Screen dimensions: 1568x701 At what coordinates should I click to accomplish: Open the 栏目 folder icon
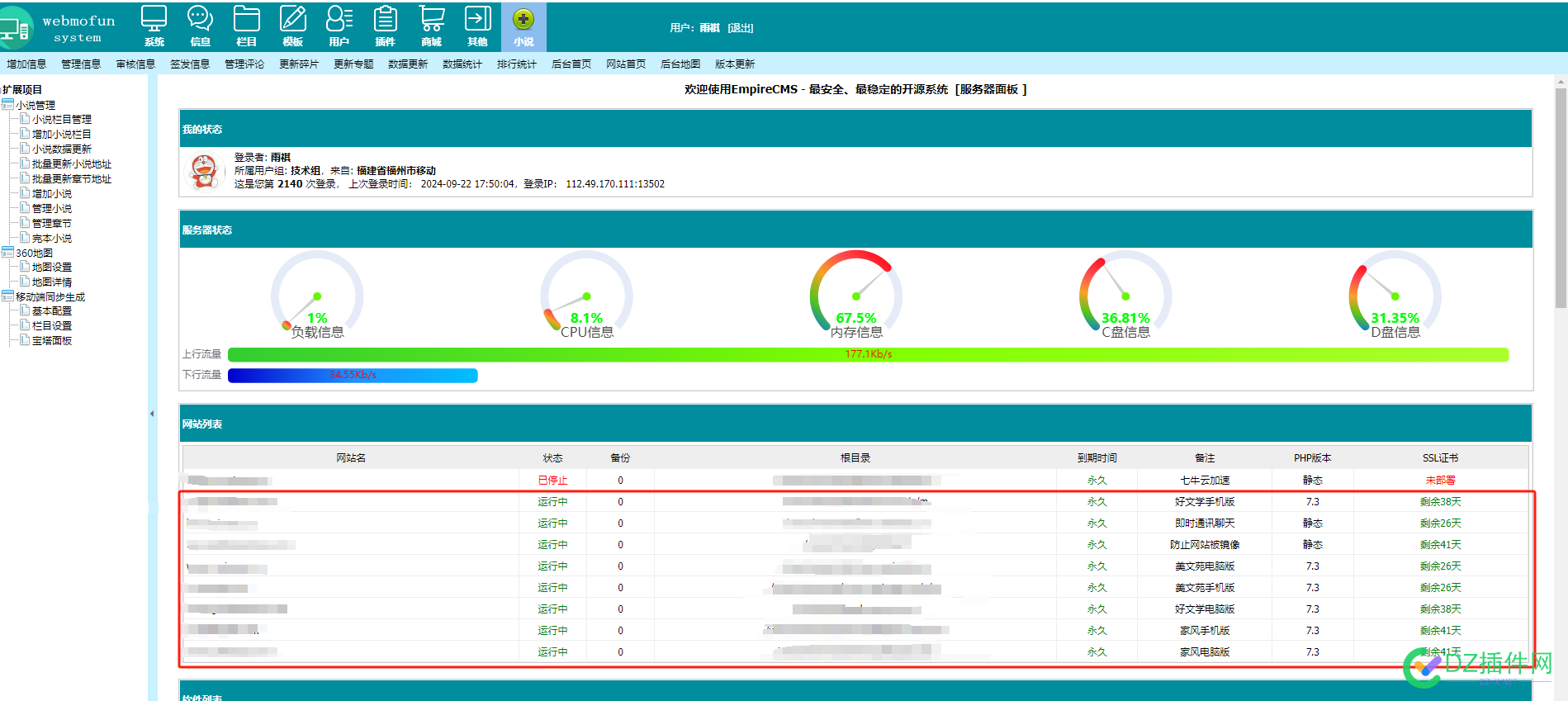(247, 26)
